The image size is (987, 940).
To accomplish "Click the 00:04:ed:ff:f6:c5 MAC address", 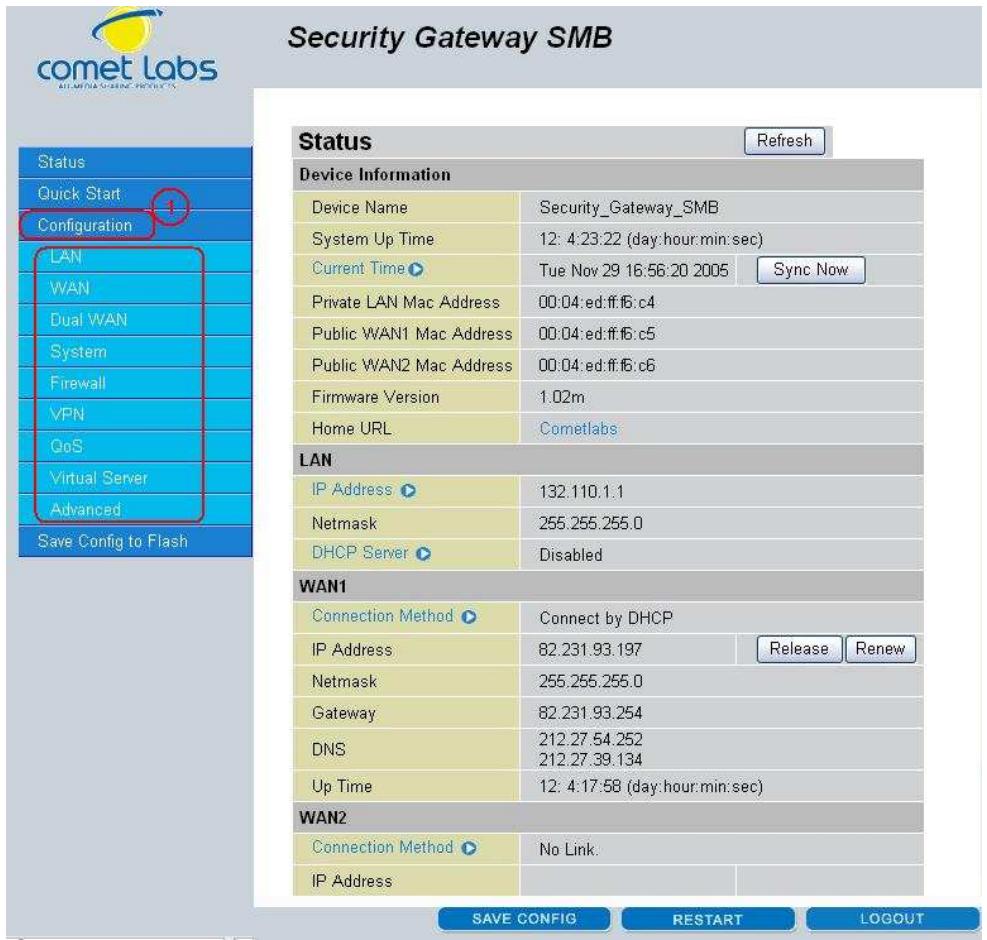I will point(597,334).
